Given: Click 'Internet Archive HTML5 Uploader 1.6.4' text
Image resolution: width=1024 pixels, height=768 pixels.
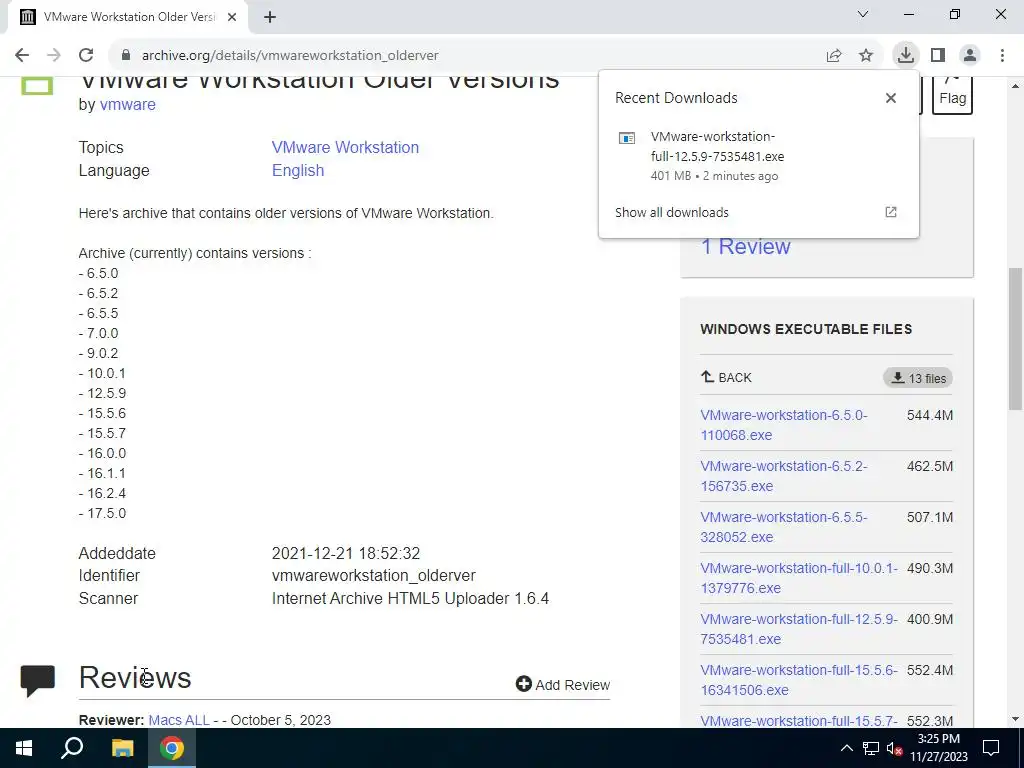Looking at the screenshot, I should point(410,599).
